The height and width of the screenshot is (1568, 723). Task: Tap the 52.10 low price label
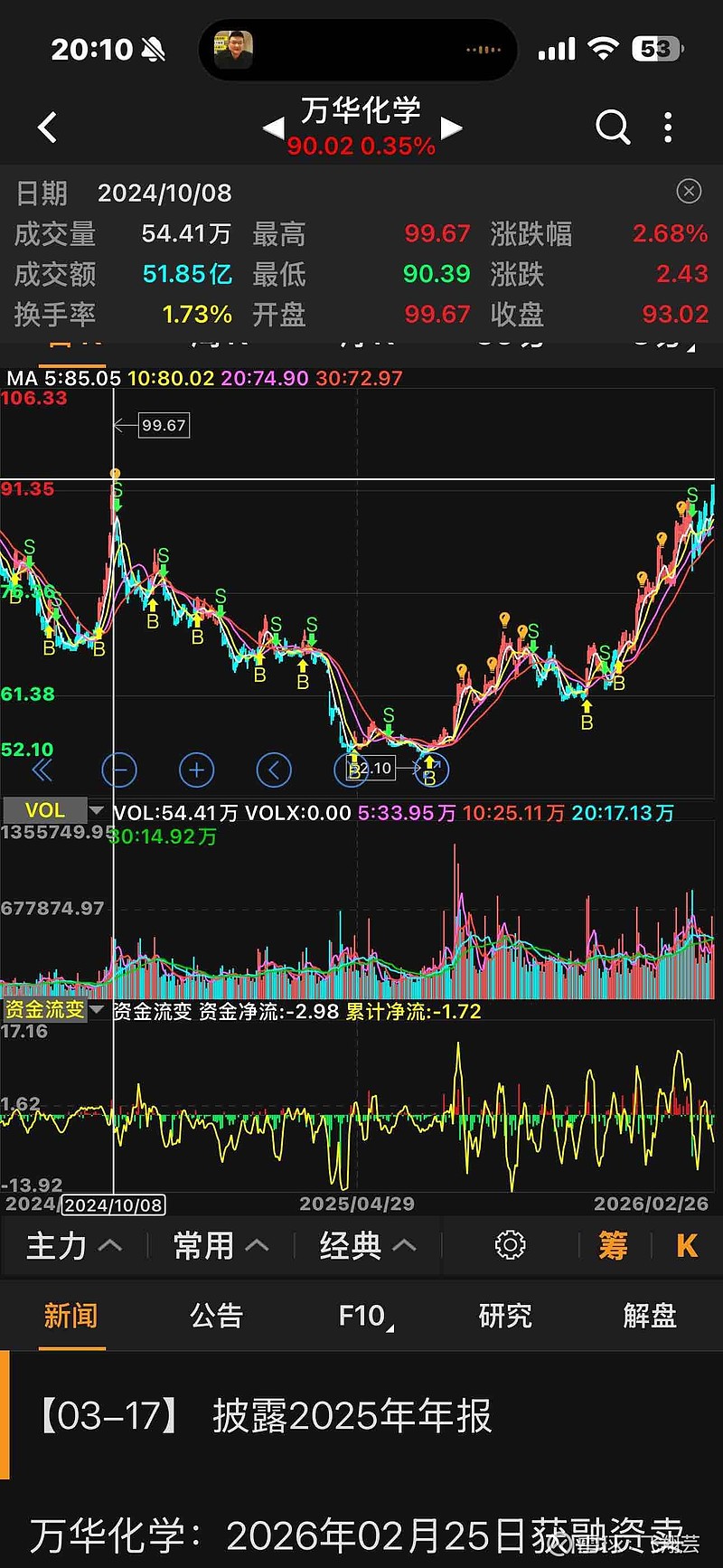(371, 769)
